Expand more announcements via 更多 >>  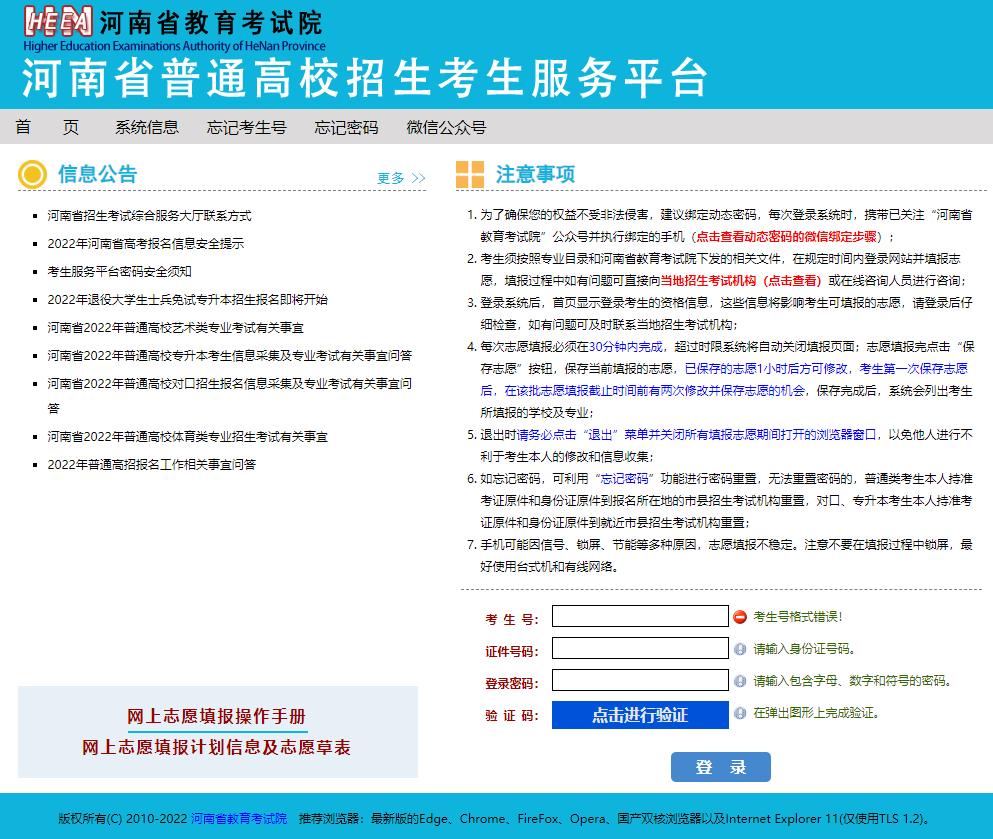click(x=401, y=178)
